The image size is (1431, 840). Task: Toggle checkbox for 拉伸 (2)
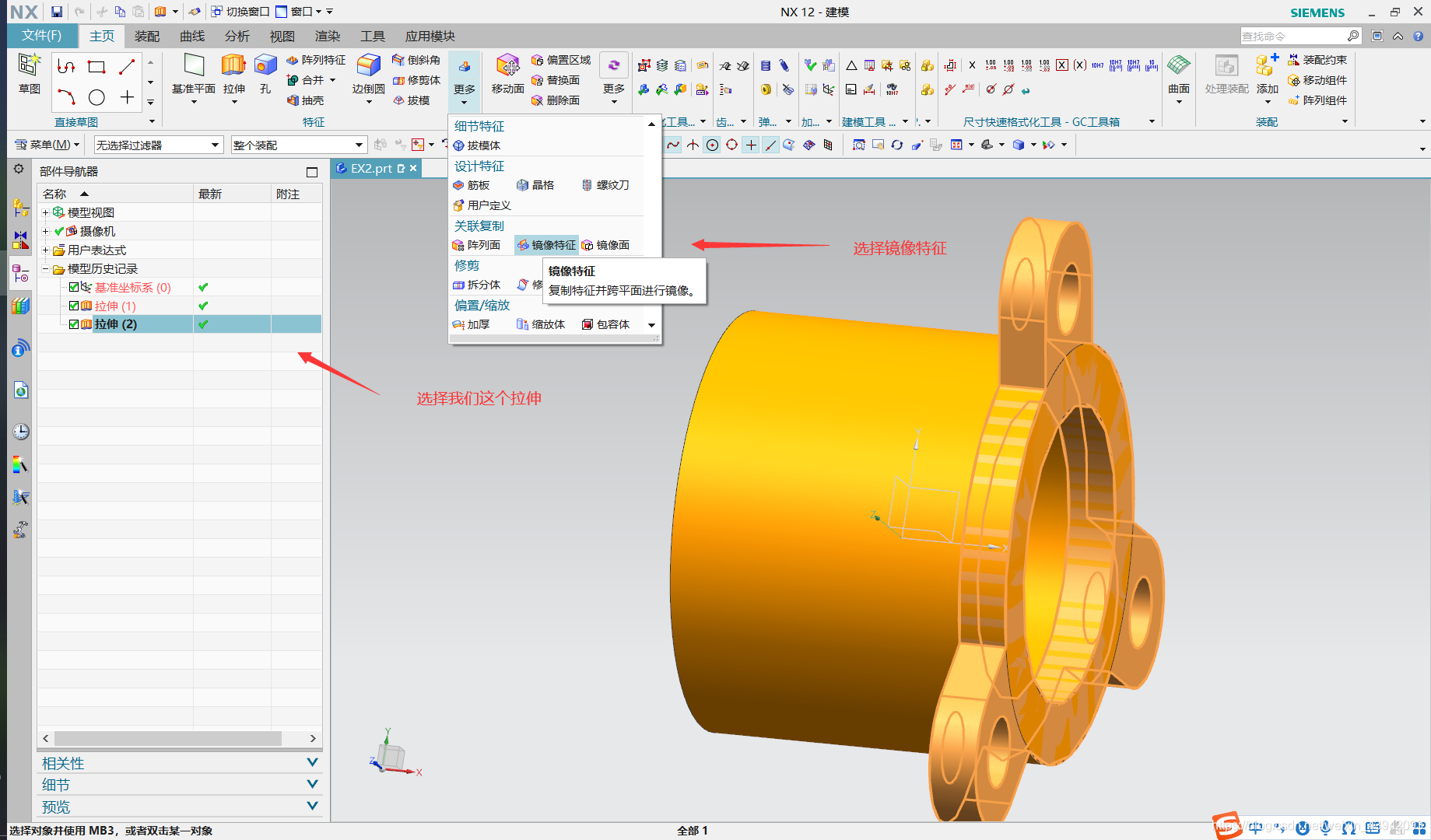[x=74, y=324]
